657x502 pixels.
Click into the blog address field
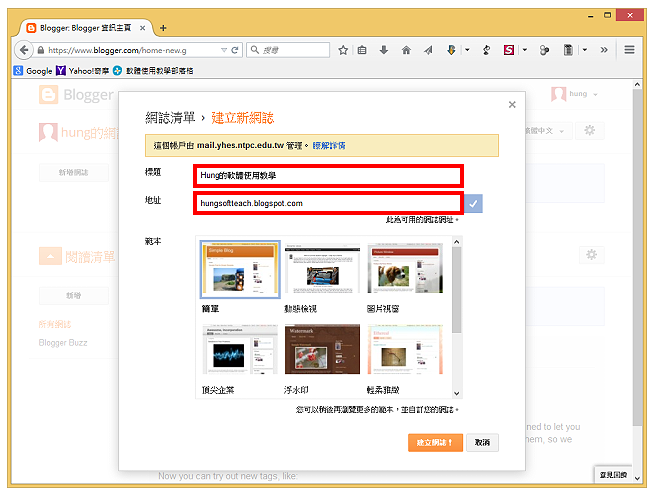pyautogui.click(x=328, y=203)
